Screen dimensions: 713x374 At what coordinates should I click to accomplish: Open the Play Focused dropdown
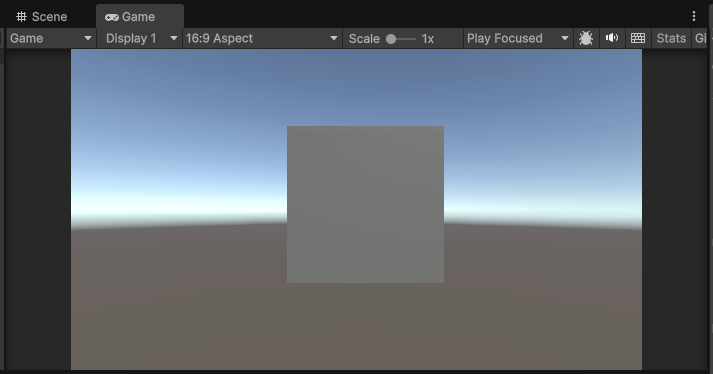pyautogui.click(x=518, y=38)
